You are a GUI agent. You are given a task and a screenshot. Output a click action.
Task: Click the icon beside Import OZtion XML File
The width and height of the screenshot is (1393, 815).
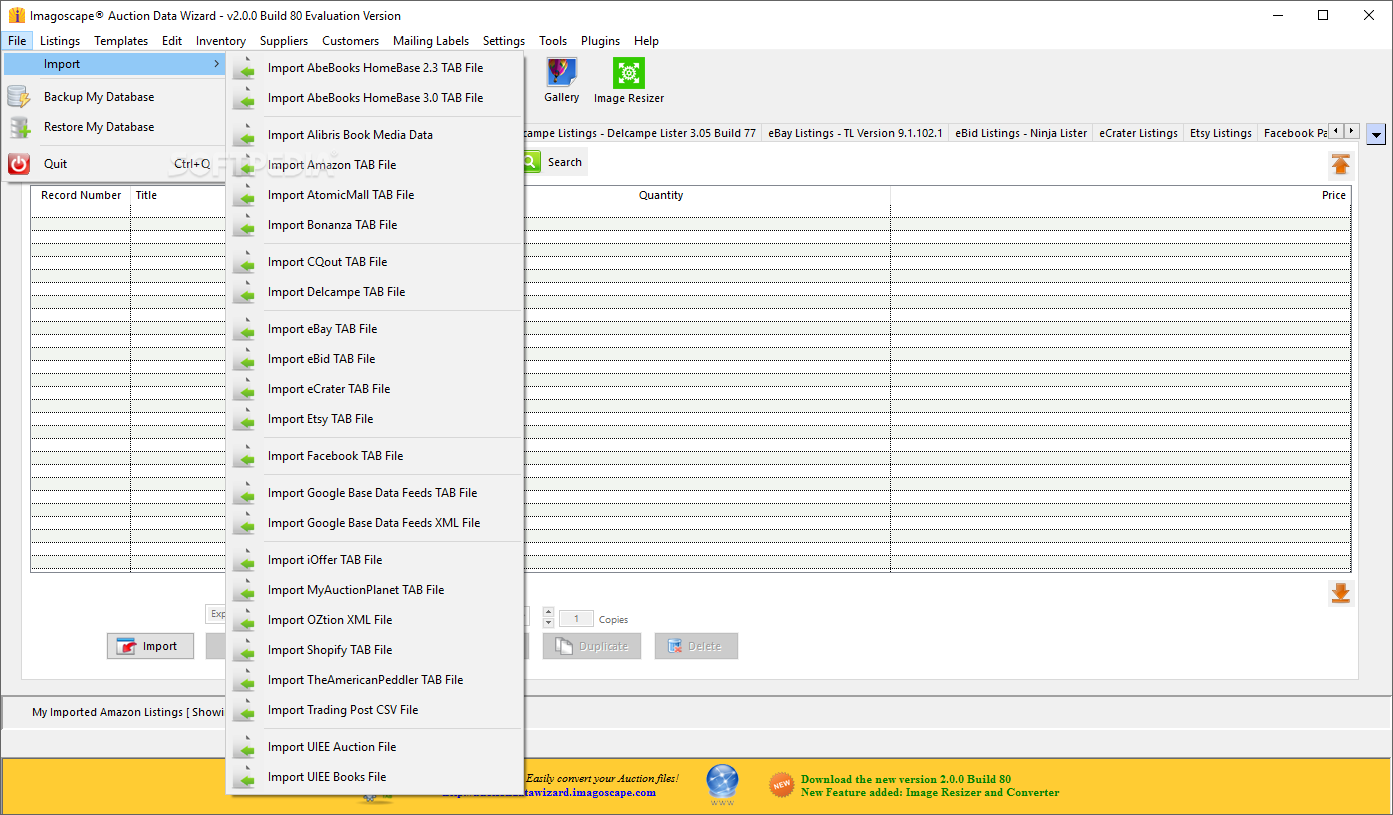coord(243,620)
